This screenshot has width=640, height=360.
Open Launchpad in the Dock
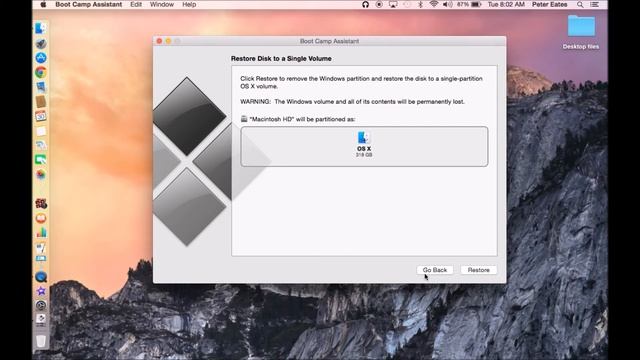pos(41,43)
